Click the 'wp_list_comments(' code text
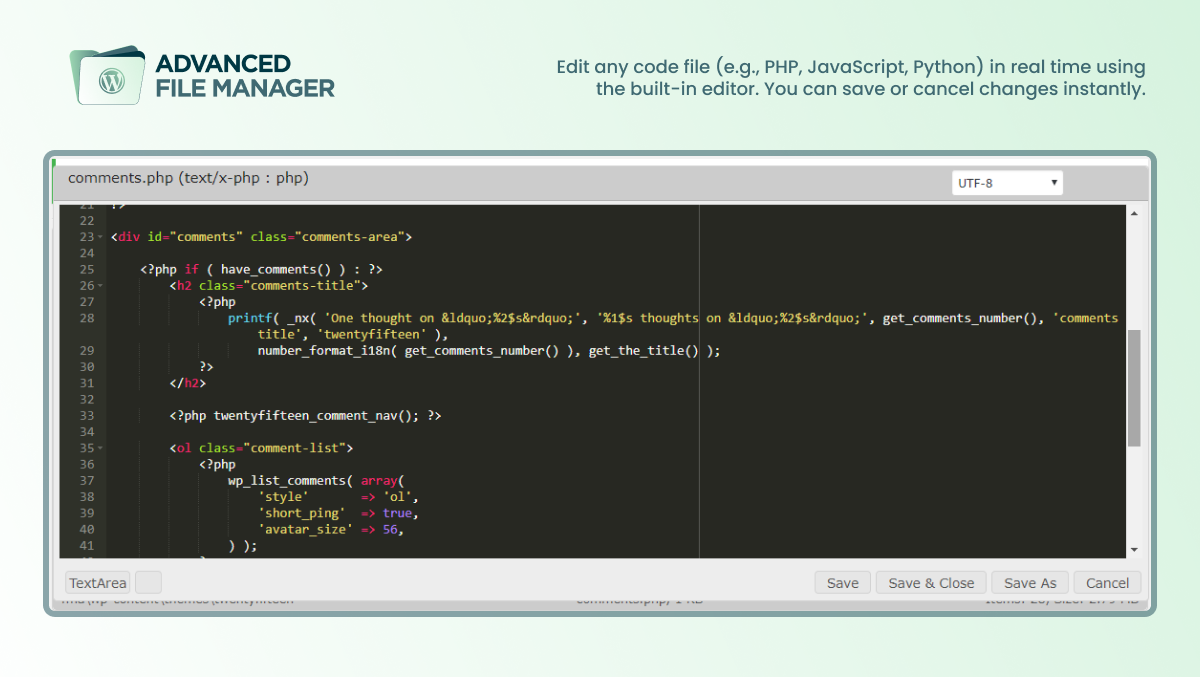The width and height of the screenshot is (1200, 677). click(290, 481)
